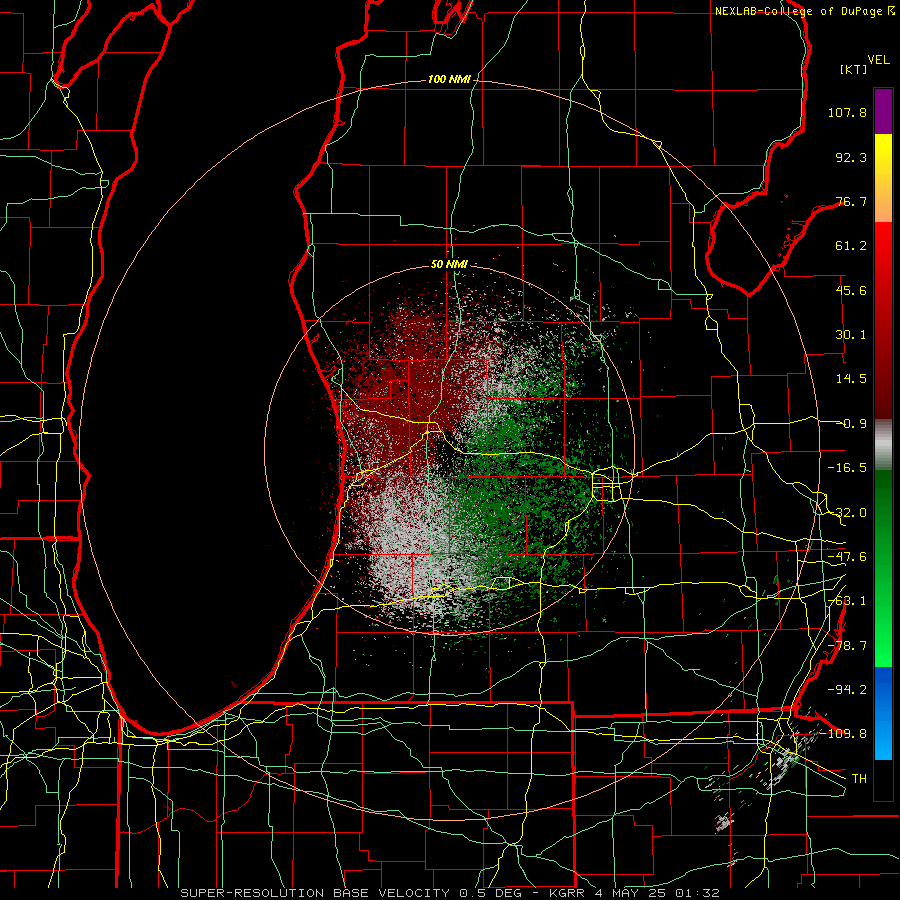Pick the blue segment of velocity scale
This screenshot has width=900, height=900.
[x=883, y=713]
